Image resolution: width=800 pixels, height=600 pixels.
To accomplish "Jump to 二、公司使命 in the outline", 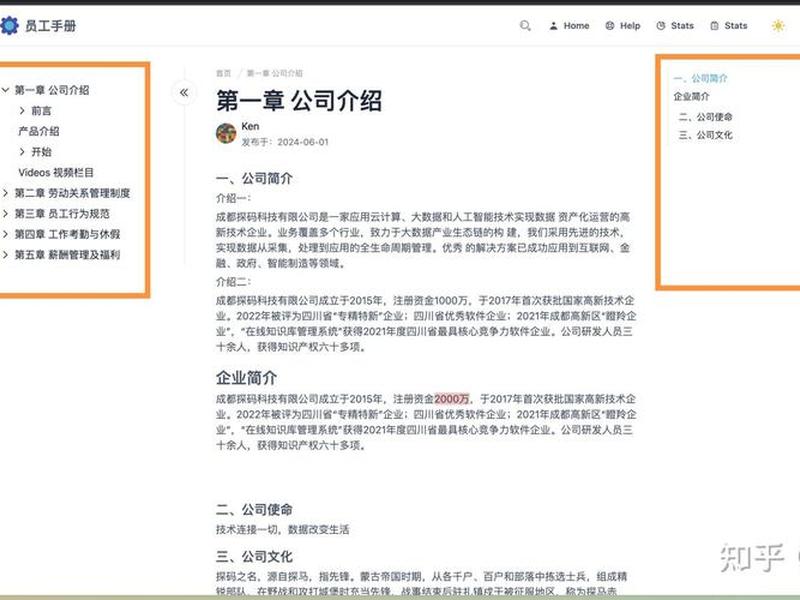I will [706, 117].
